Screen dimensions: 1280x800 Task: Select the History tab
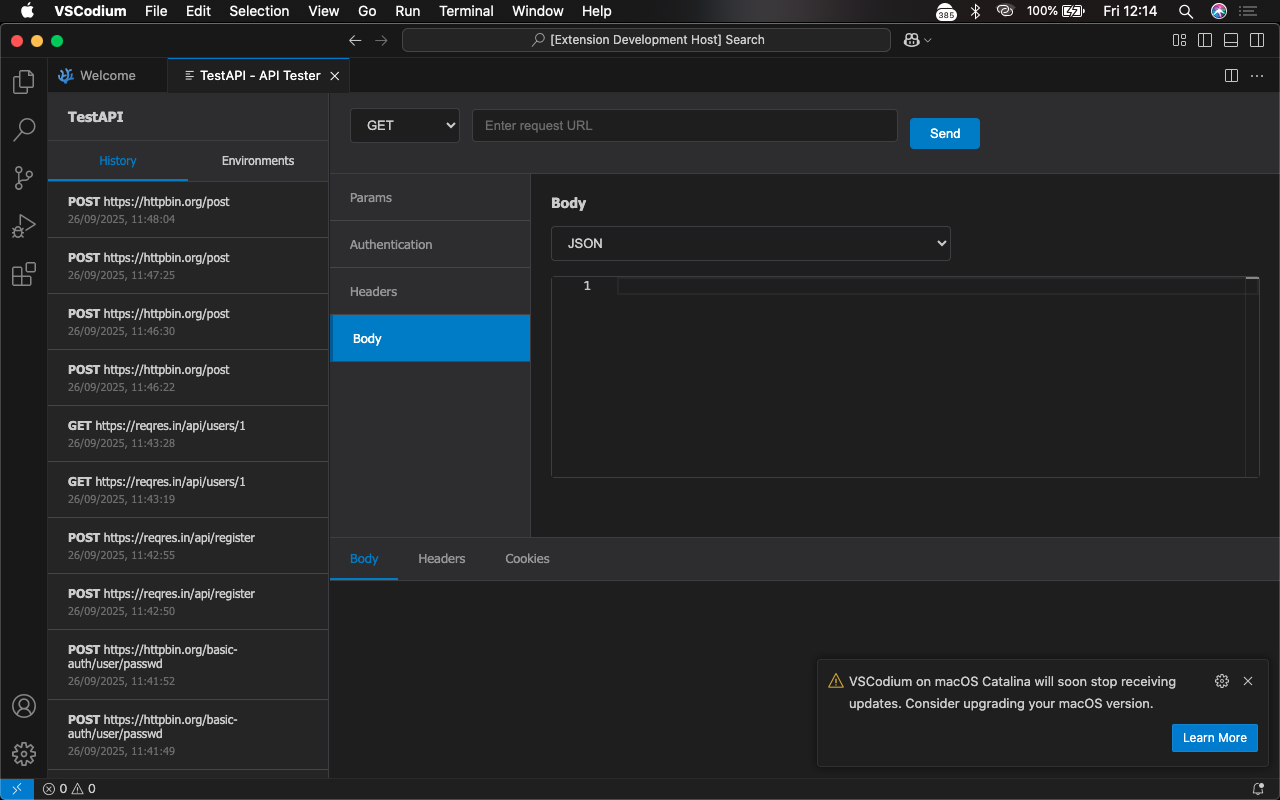coord(118,160)
